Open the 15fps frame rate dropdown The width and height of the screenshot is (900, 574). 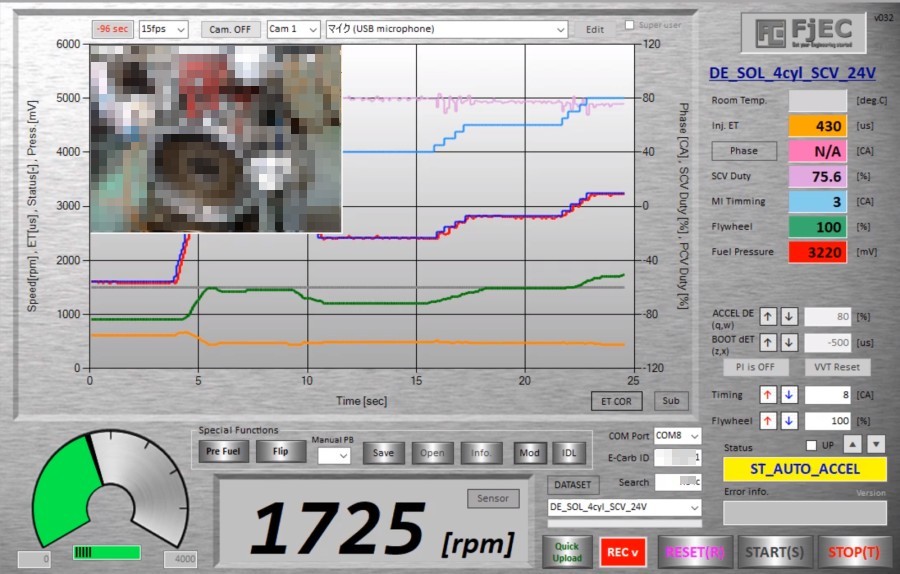point(164,29)
